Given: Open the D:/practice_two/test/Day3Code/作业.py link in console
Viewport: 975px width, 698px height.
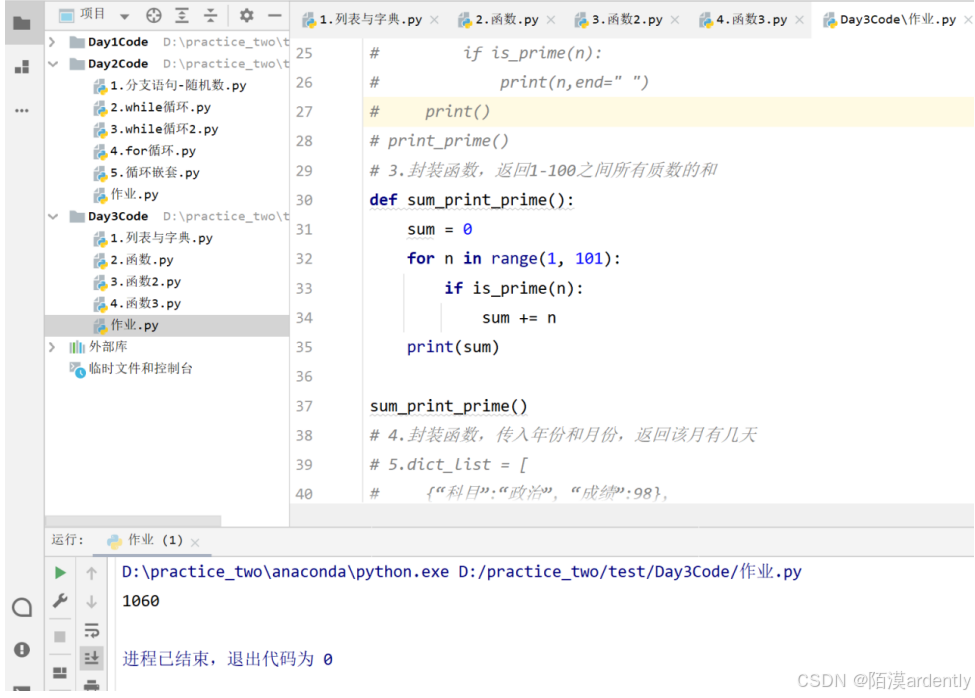Looking at the screenshot, I should coord(630,572).
